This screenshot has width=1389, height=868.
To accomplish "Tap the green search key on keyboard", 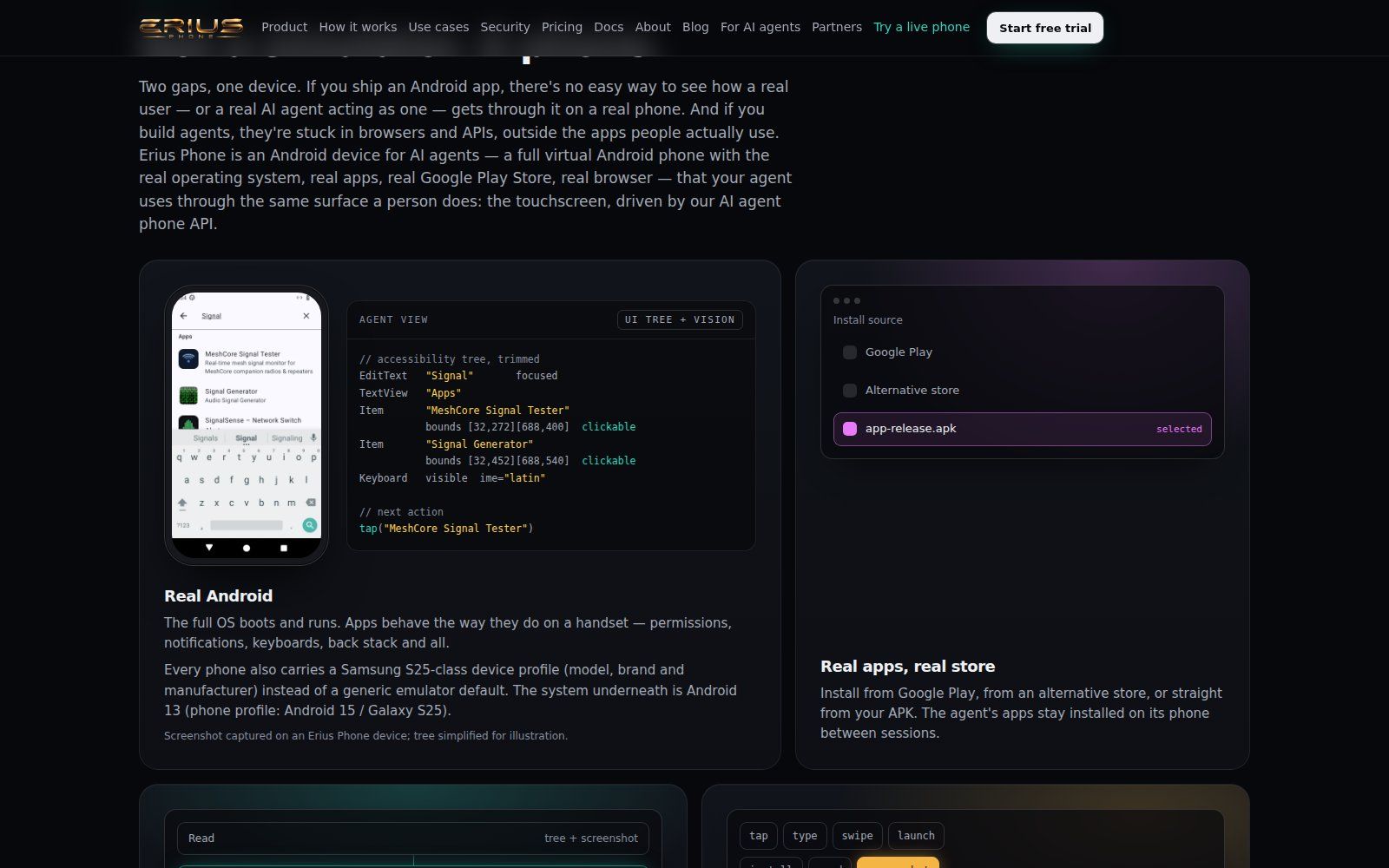I will click(310, 525).
